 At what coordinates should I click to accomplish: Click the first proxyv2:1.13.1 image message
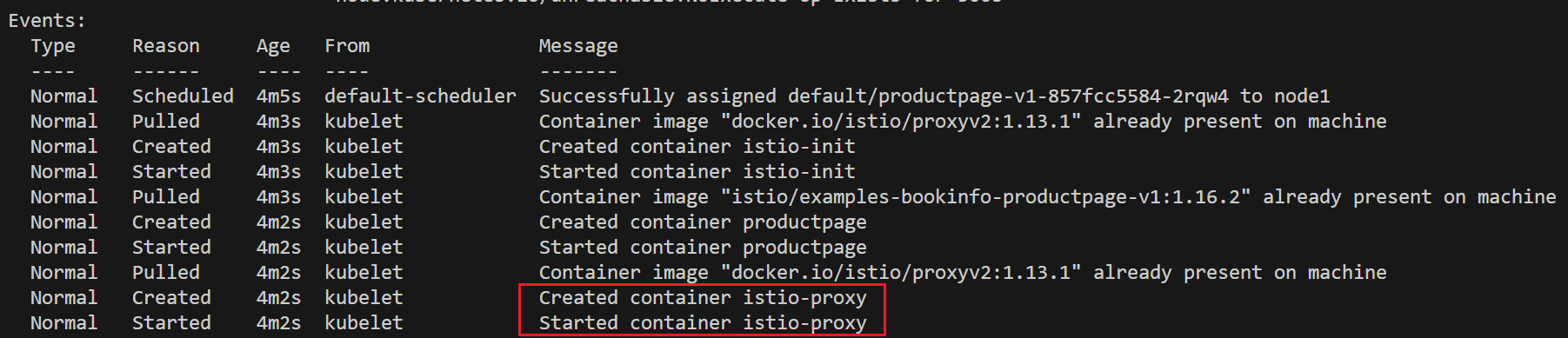[963, 122]
